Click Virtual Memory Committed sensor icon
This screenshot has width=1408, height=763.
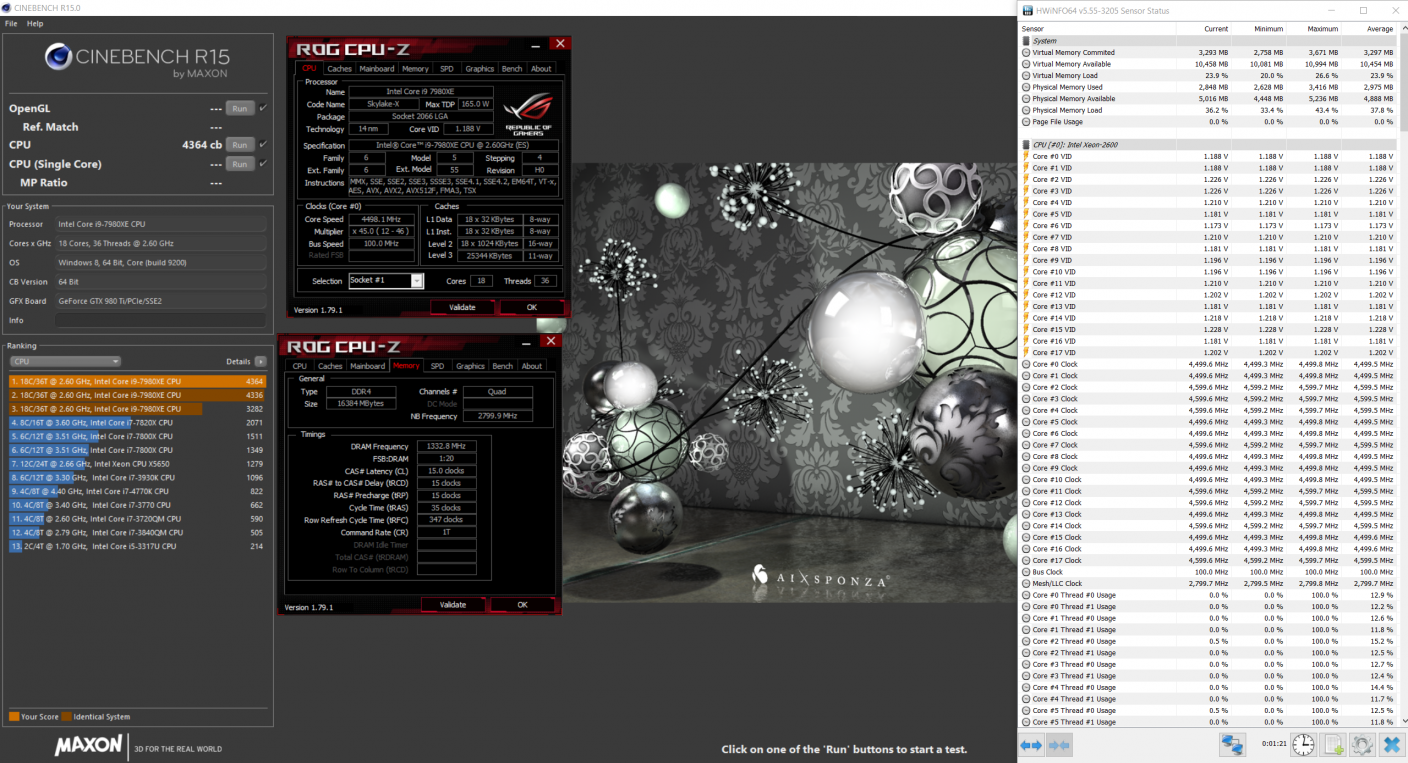click(1026, 52)
